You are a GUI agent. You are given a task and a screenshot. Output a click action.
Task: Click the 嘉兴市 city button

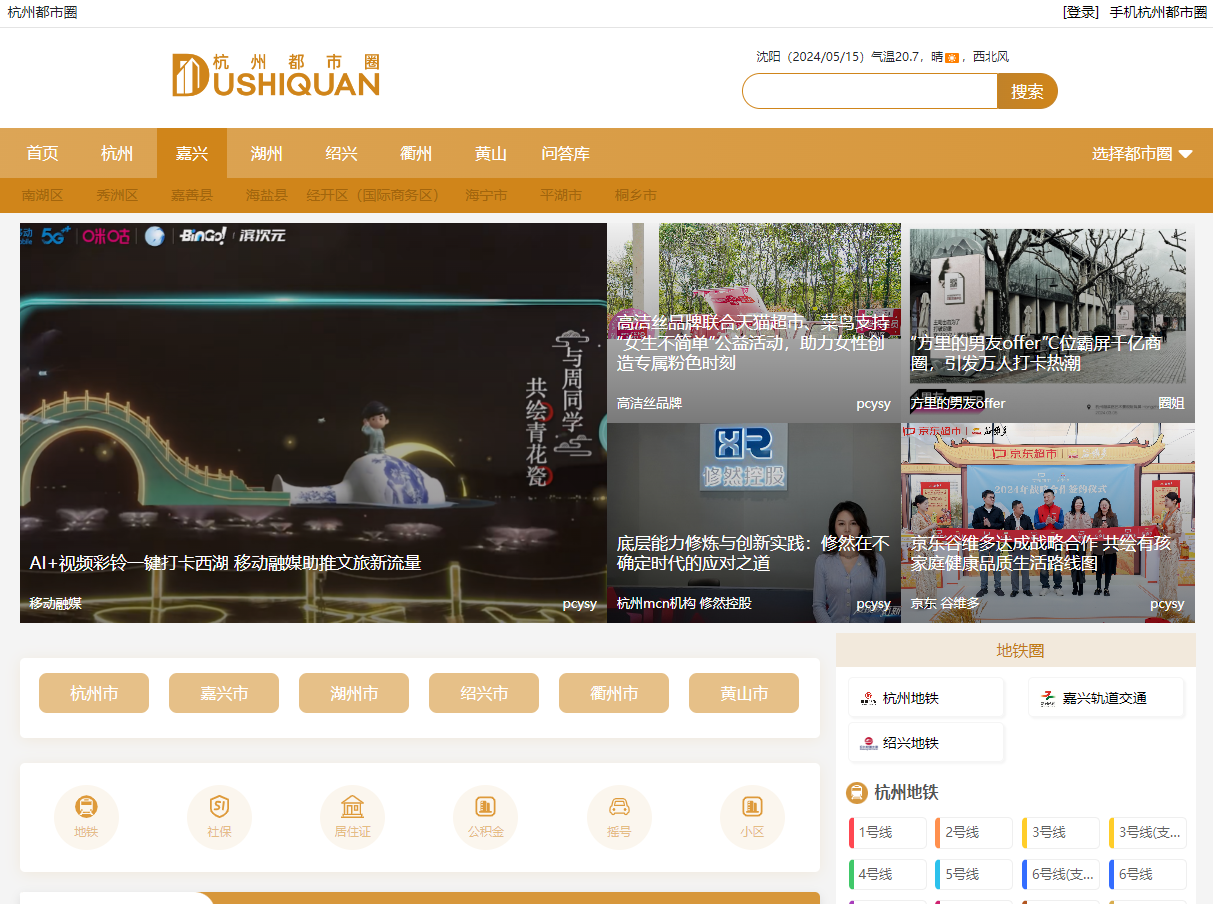point(224,693)
